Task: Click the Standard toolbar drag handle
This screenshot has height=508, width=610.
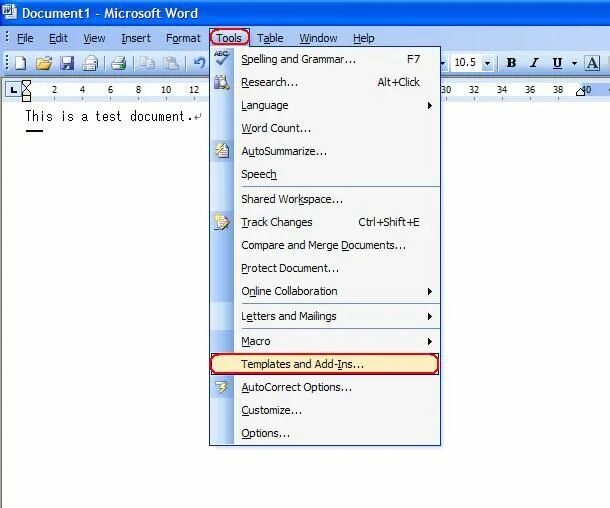Action: click(7, 63)
